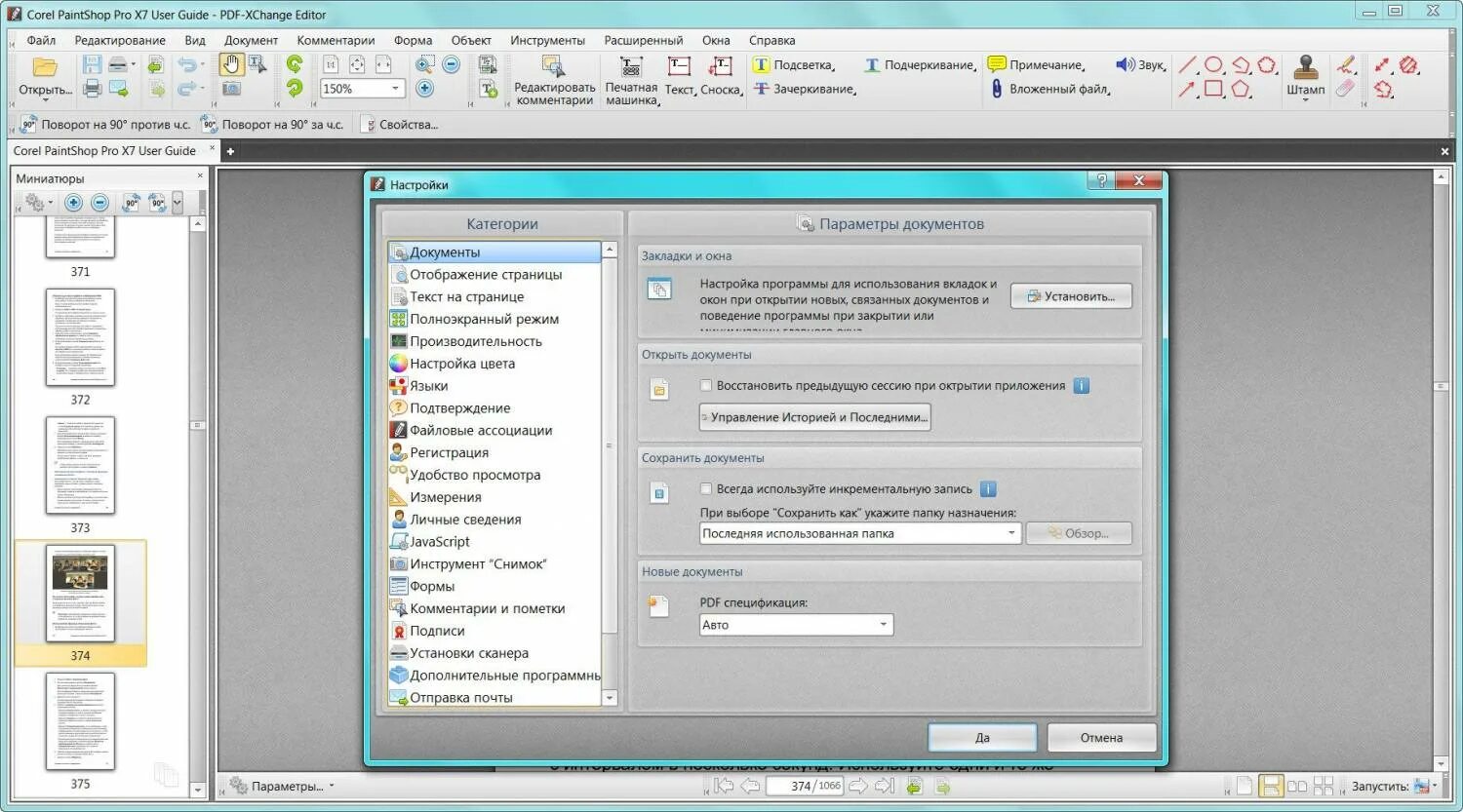
Task: Enable restoring previous session on startup
Action: [x=706, y=385]
